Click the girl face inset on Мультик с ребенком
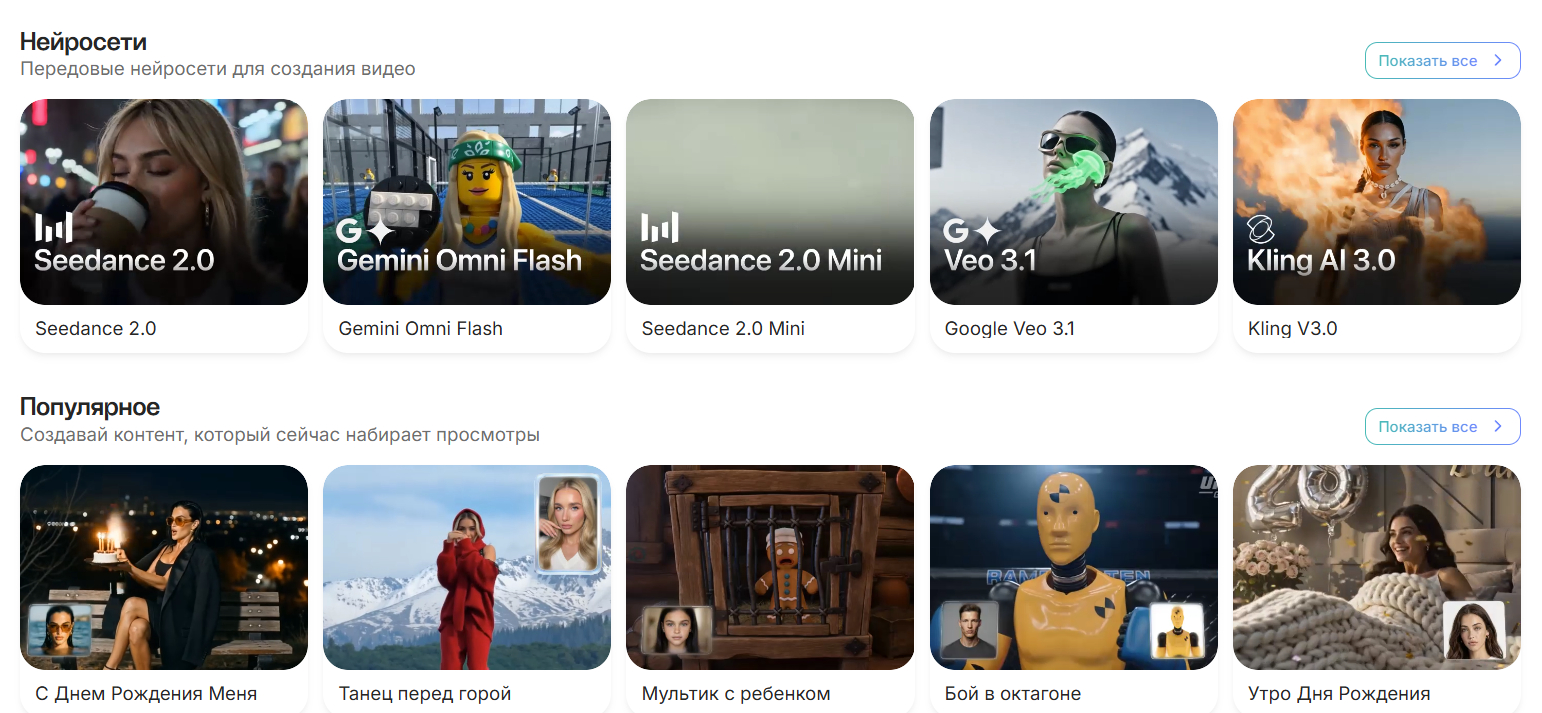 676,630
